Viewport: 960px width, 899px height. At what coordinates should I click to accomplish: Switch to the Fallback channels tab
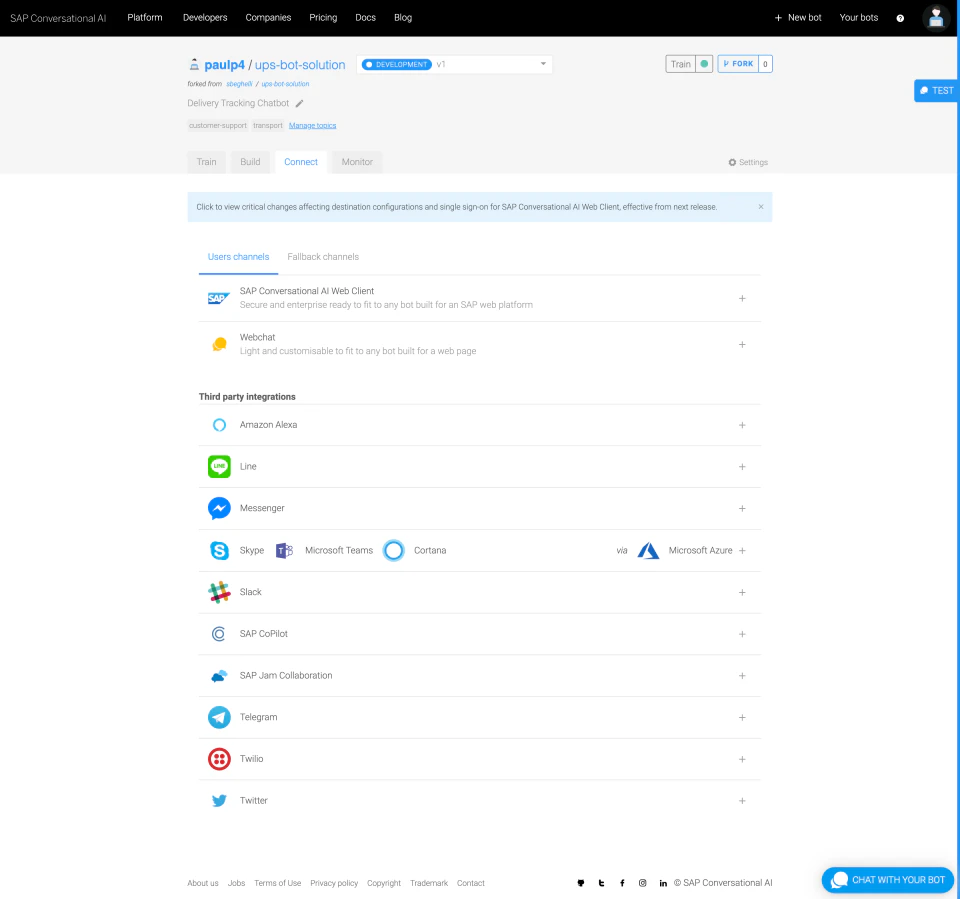click(x=322, y=256)
